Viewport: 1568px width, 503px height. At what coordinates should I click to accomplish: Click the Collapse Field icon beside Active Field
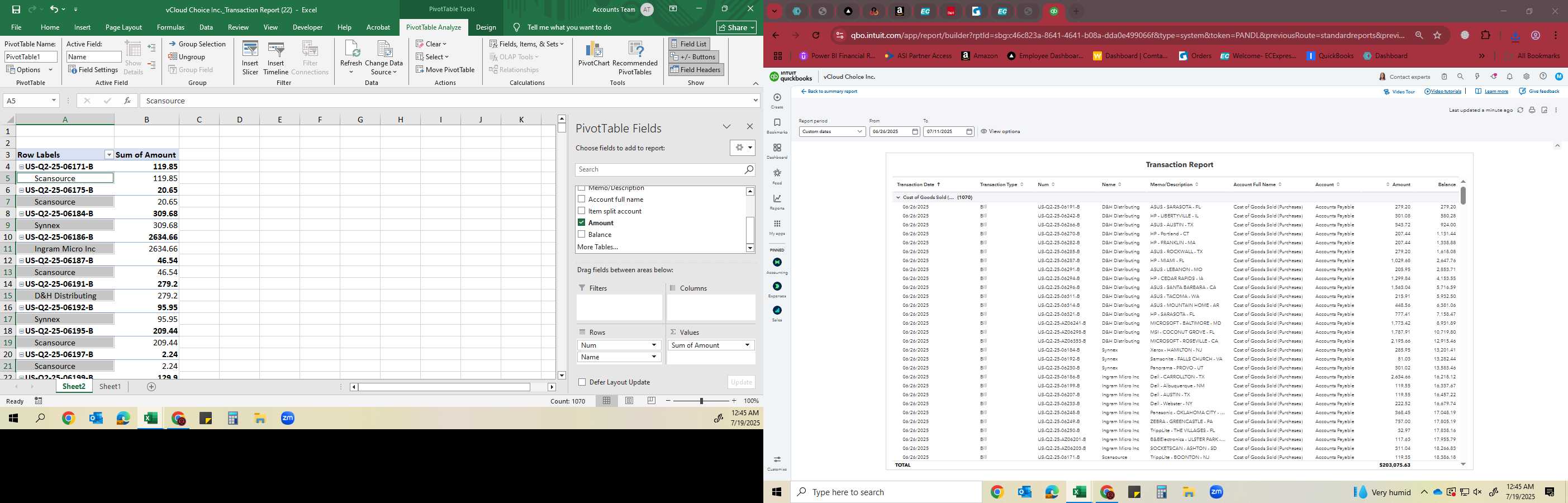point(151,64)
